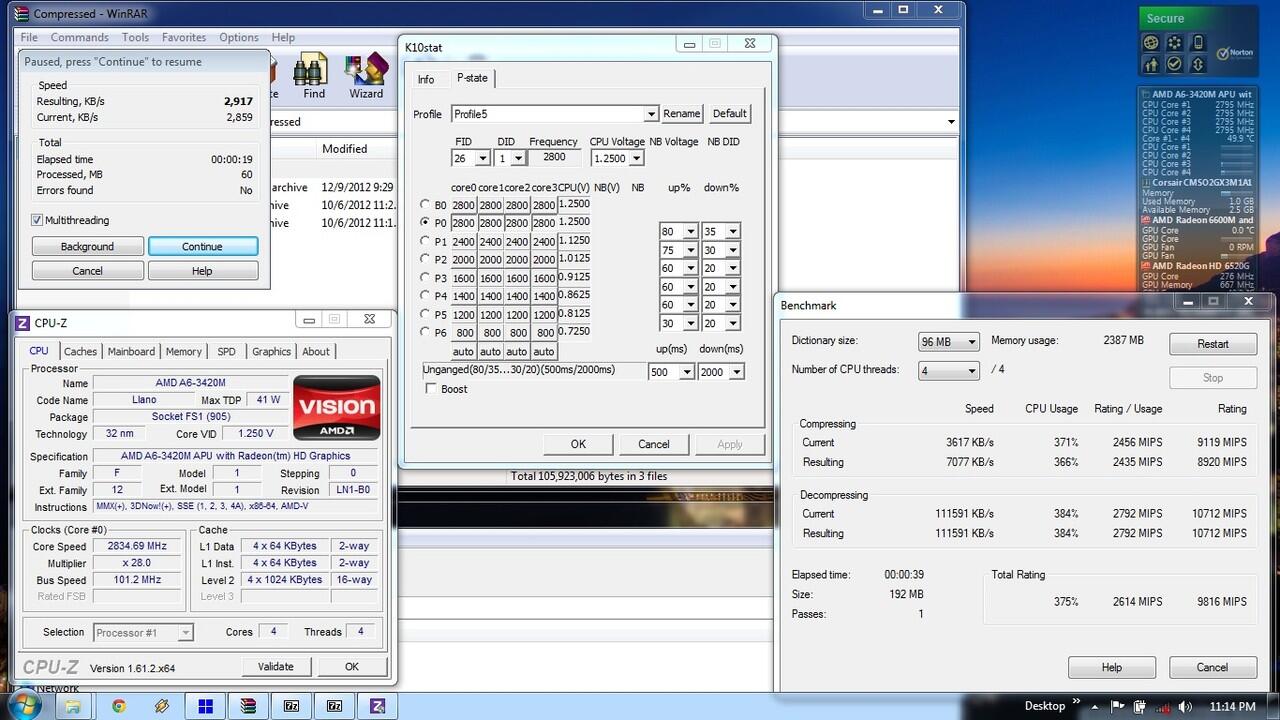Click the Validate button in CPU-Z
This screenshot has height=720, width=1280.
pyautogui.click(x=276, y=667)
